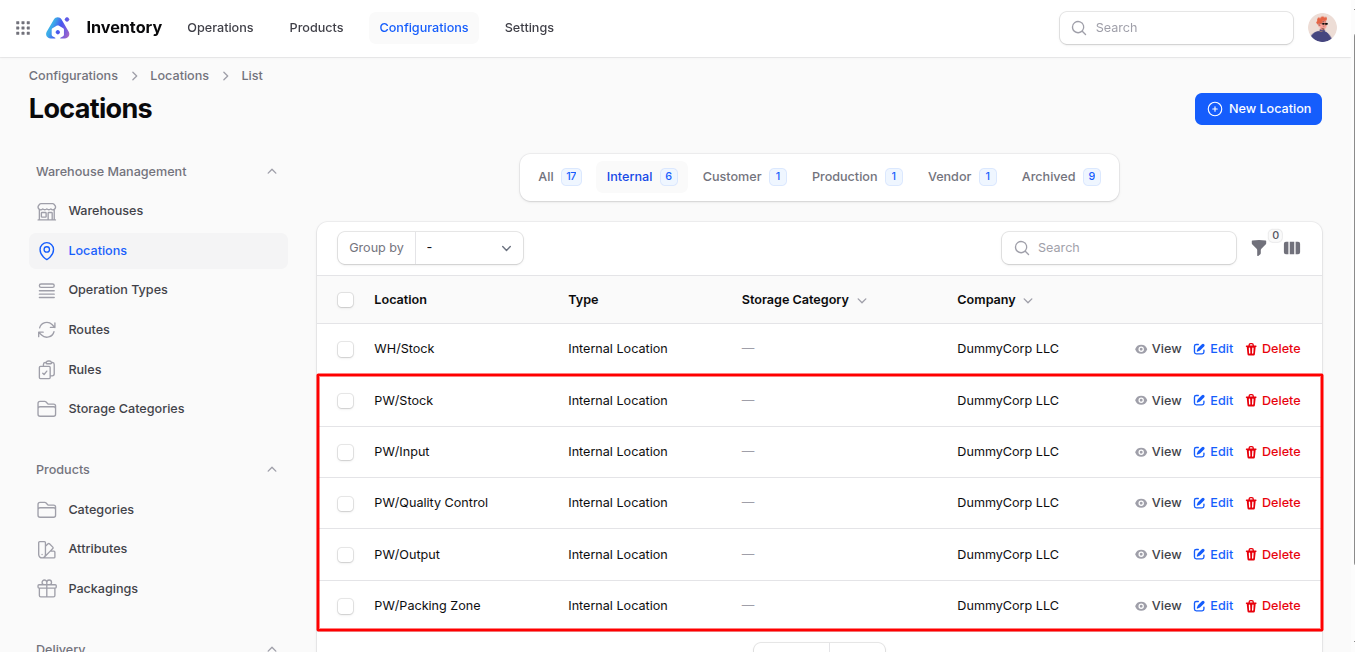Open the apps grid launcher icon

click(x=23, y=28)
